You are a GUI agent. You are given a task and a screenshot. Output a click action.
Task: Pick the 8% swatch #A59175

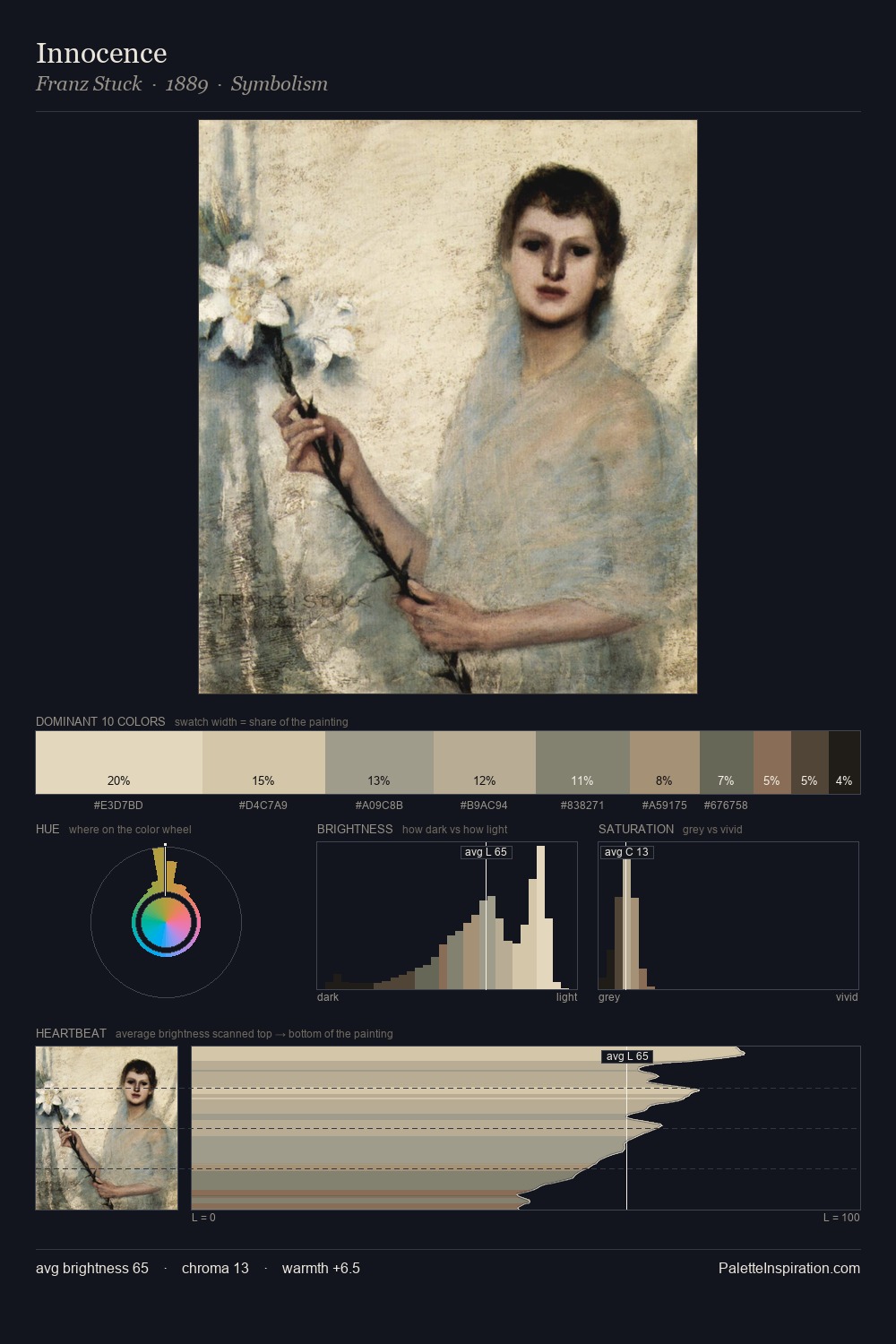664,762
